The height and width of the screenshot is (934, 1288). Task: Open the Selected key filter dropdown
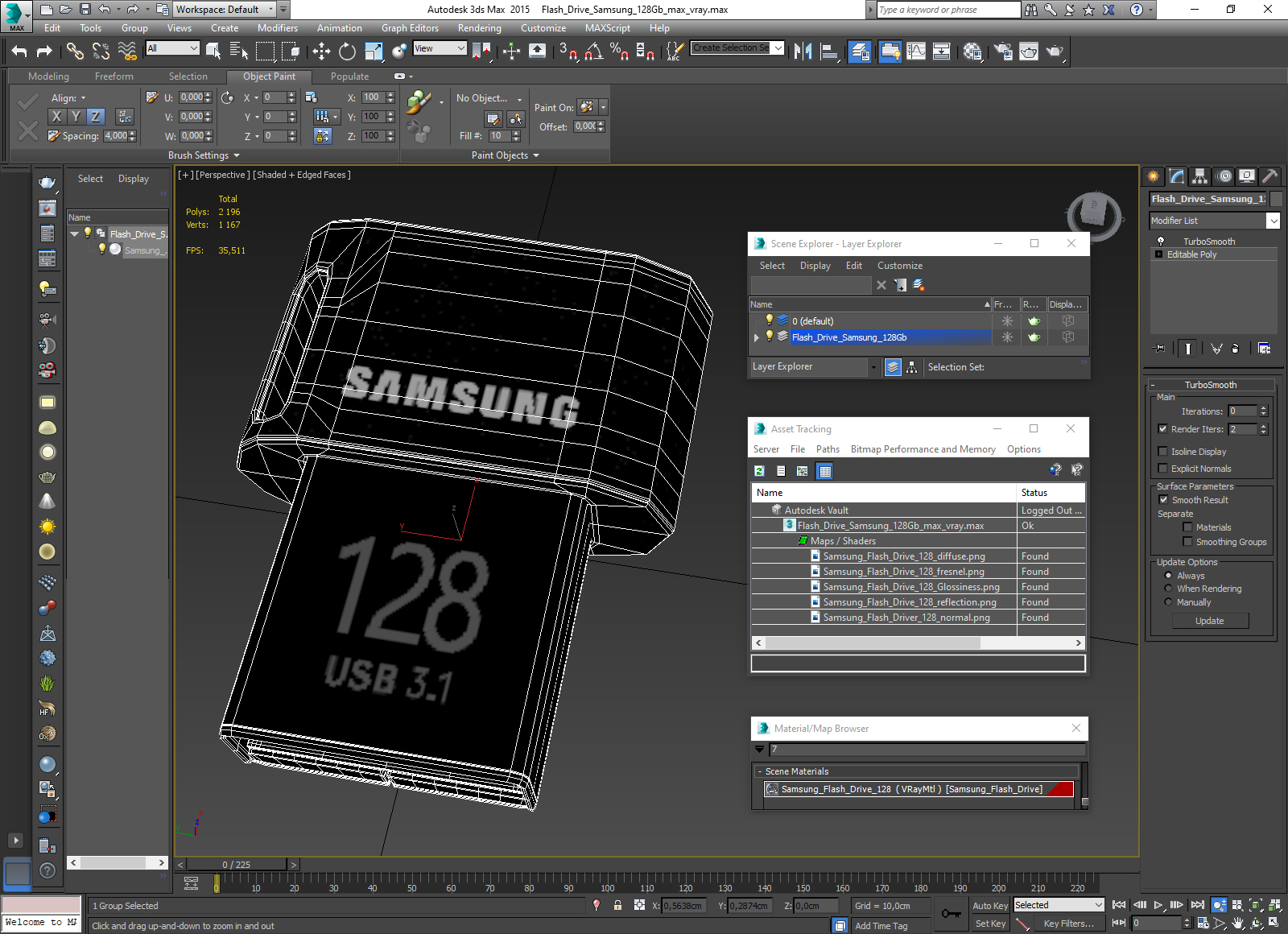click(x=1058, y=905)
